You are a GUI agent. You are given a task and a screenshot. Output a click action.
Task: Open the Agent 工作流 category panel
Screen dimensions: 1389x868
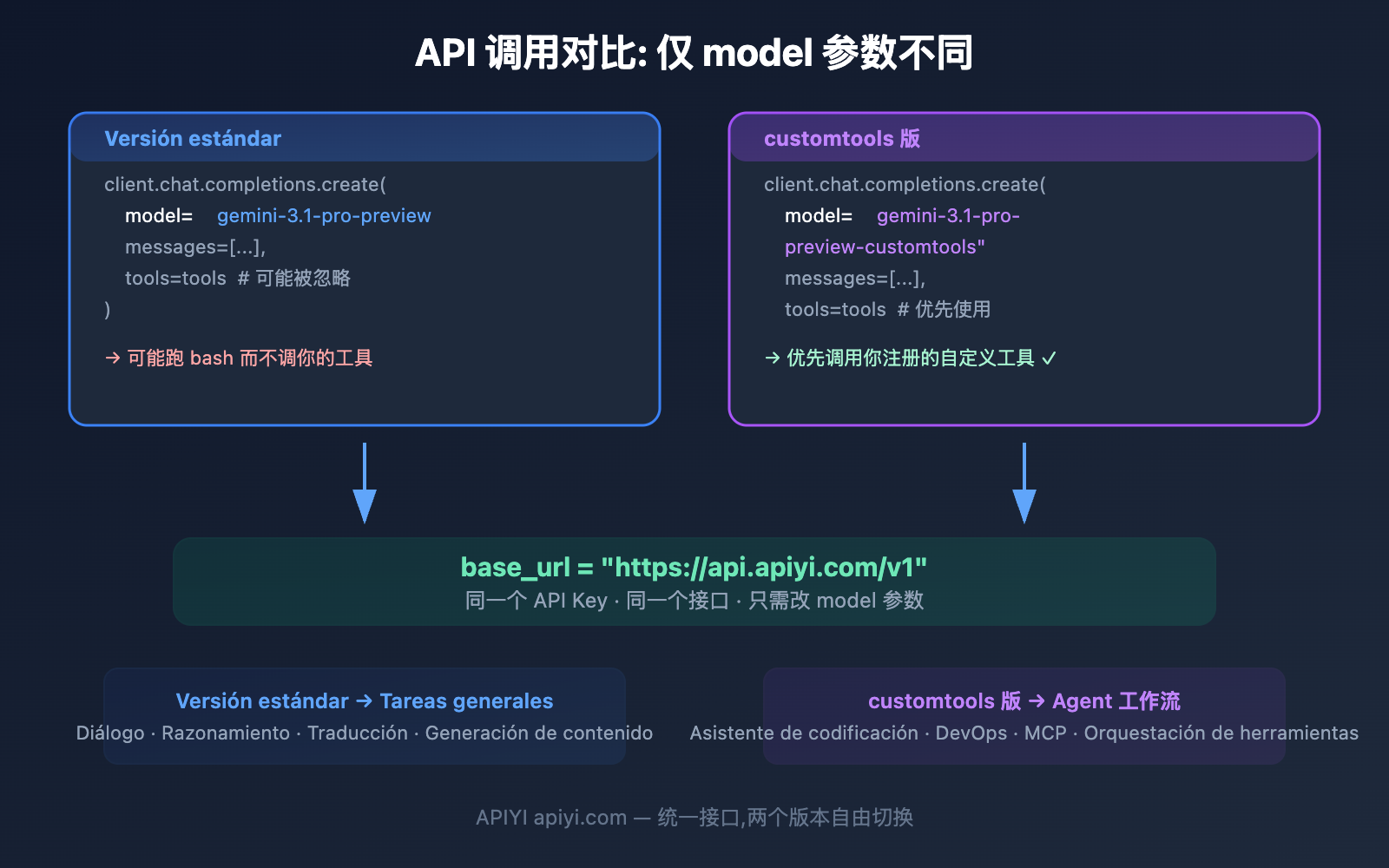pyautogui.click(x=1024, y=717)
